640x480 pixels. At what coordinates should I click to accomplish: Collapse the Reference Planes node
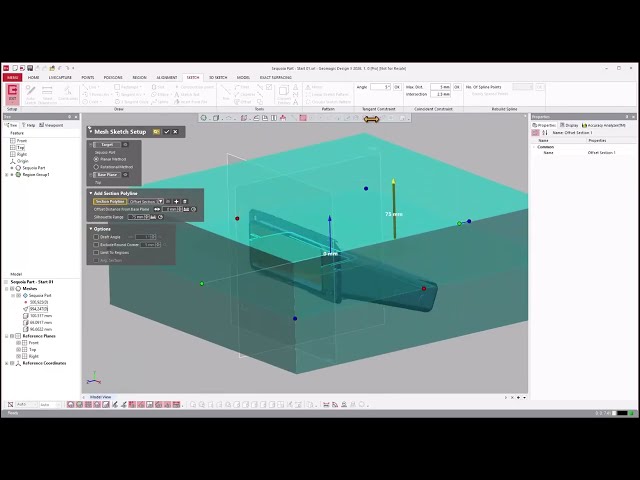pyautogui.click(x=7, y=336)
